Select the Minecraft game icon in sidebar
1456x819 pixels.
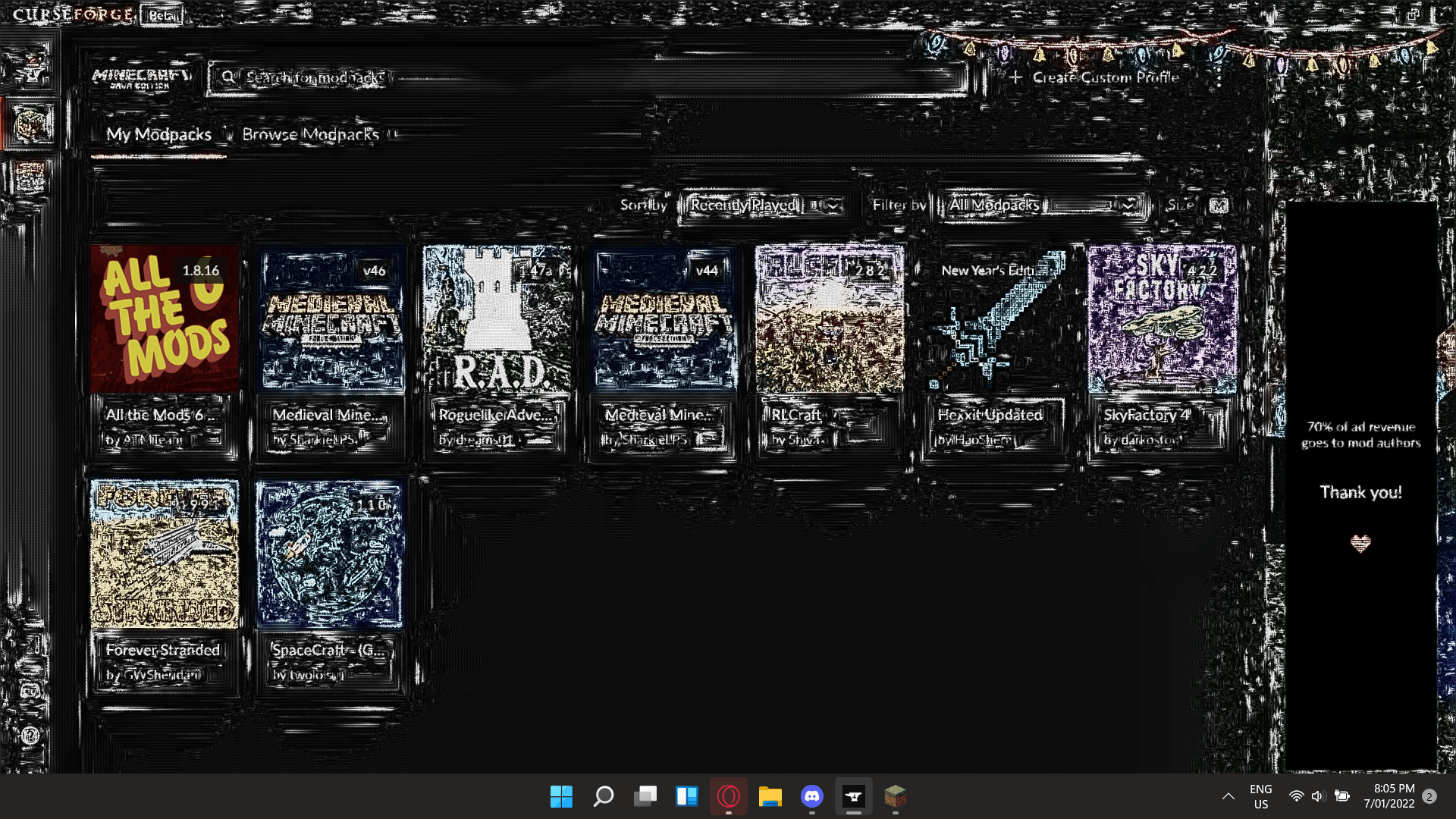point(30,124)
